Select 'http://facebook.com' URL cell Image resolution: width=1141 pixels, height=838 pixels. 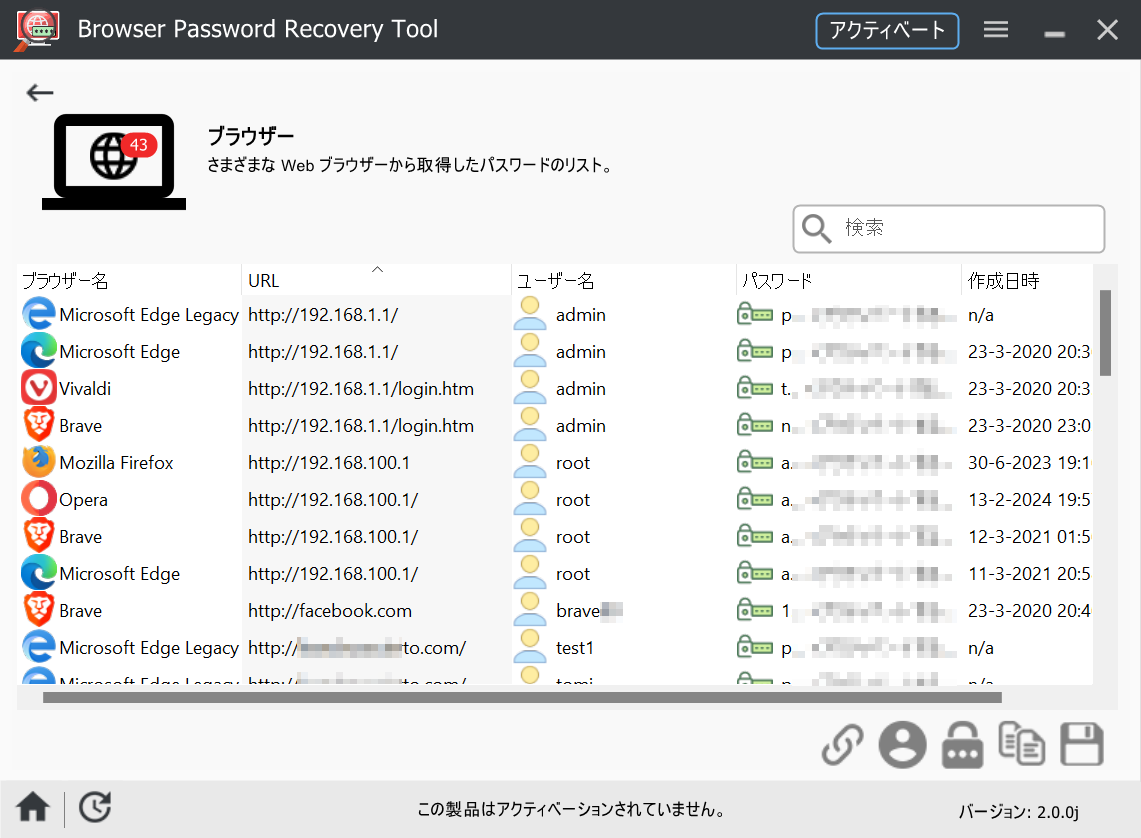(330, 611)
